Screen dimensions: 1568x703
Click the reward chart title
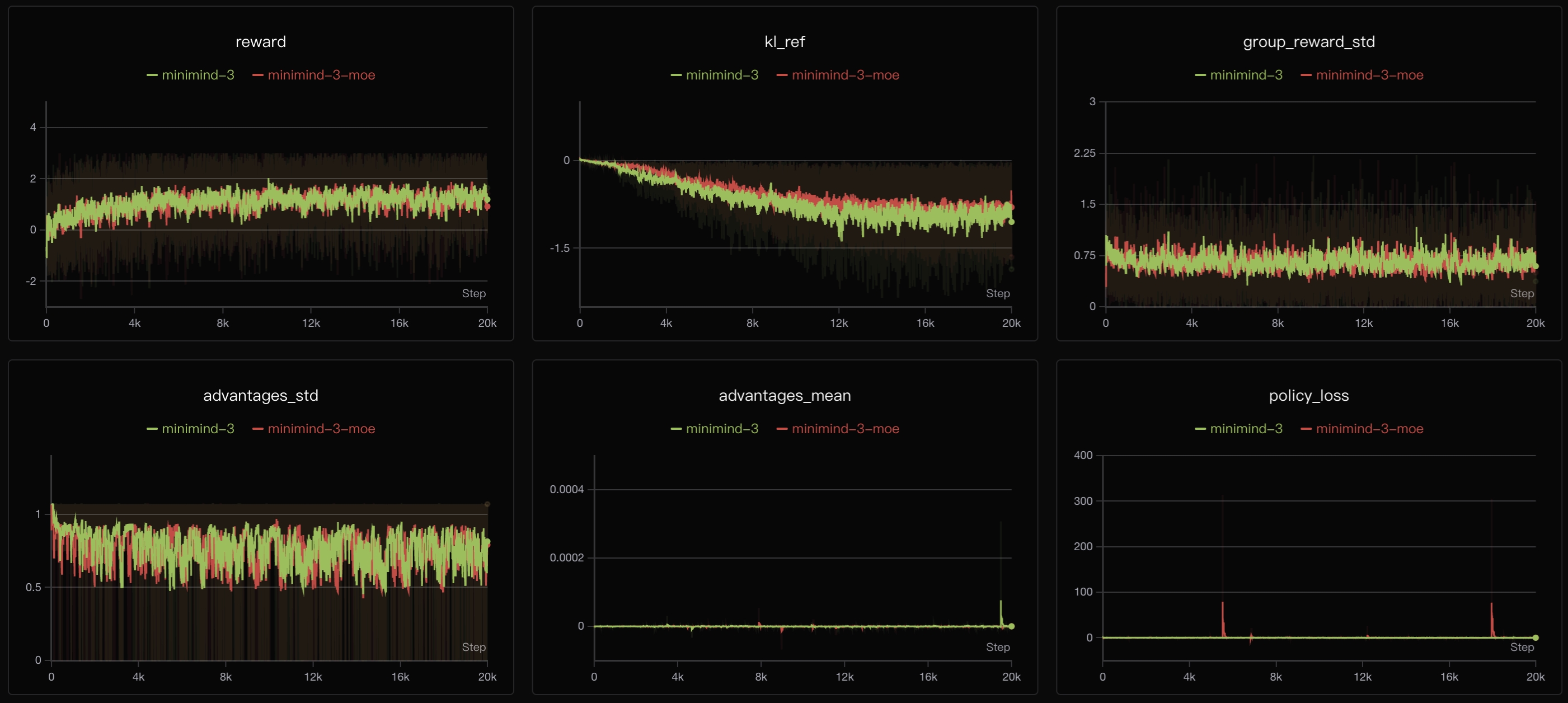[261, 41]
